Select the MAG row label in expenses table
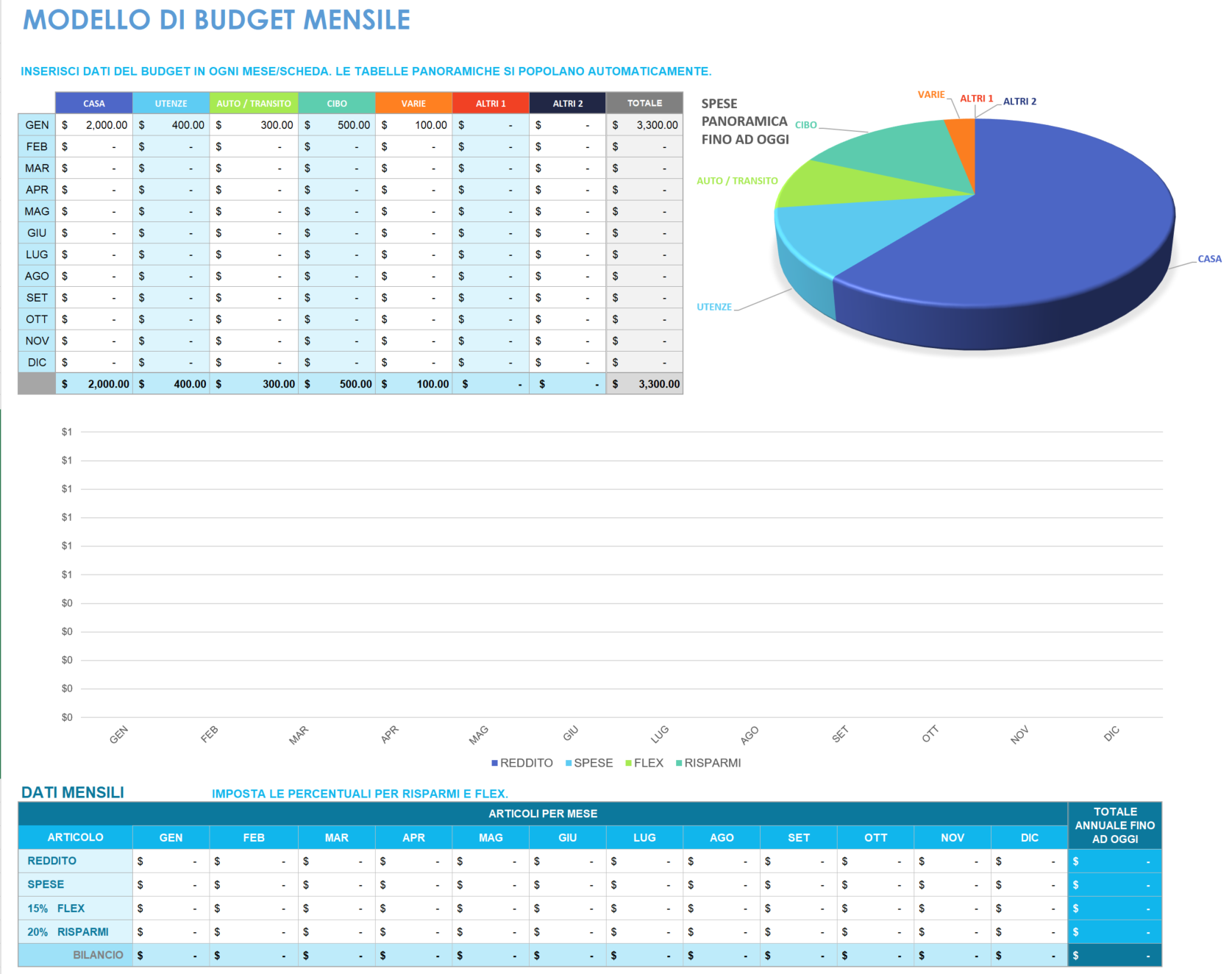This screenshot has height=974, width=1232. click(x=37, y=211)
